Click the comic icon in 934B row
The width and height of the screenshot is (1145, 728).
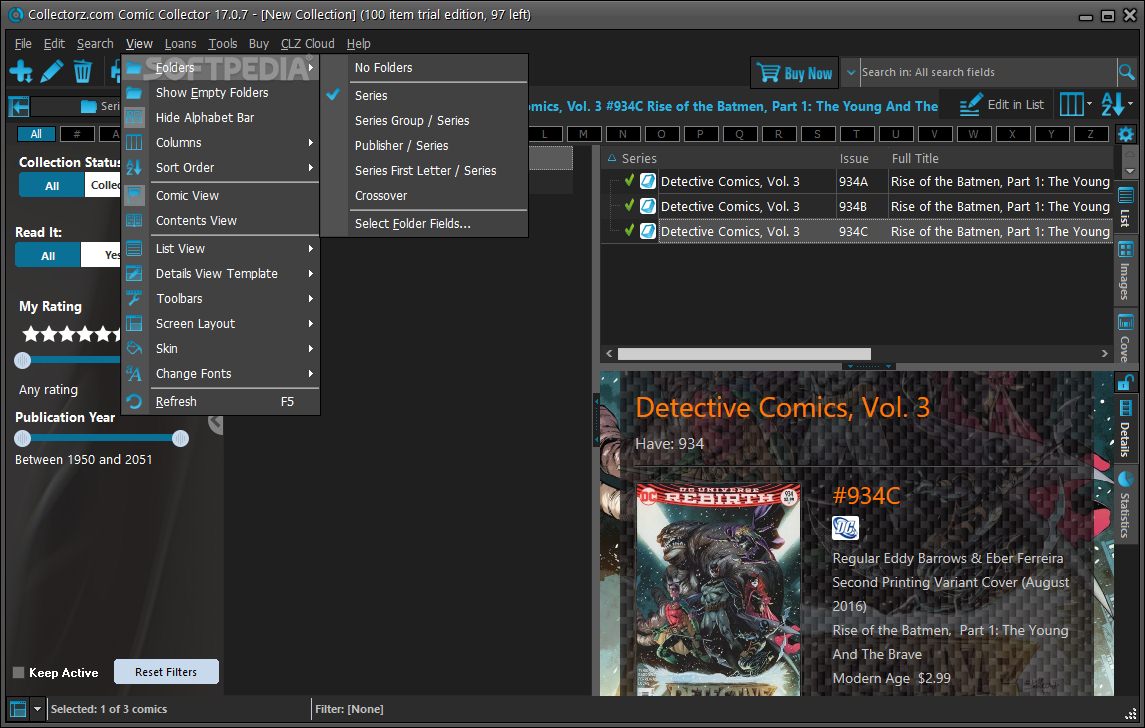[x=648, y=207]
